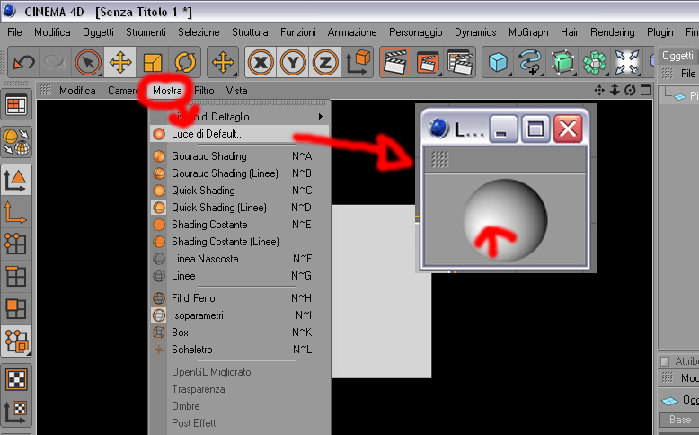Select Scheletro display entry
This screenshot has height=435, width=699.
click(240, 349)
